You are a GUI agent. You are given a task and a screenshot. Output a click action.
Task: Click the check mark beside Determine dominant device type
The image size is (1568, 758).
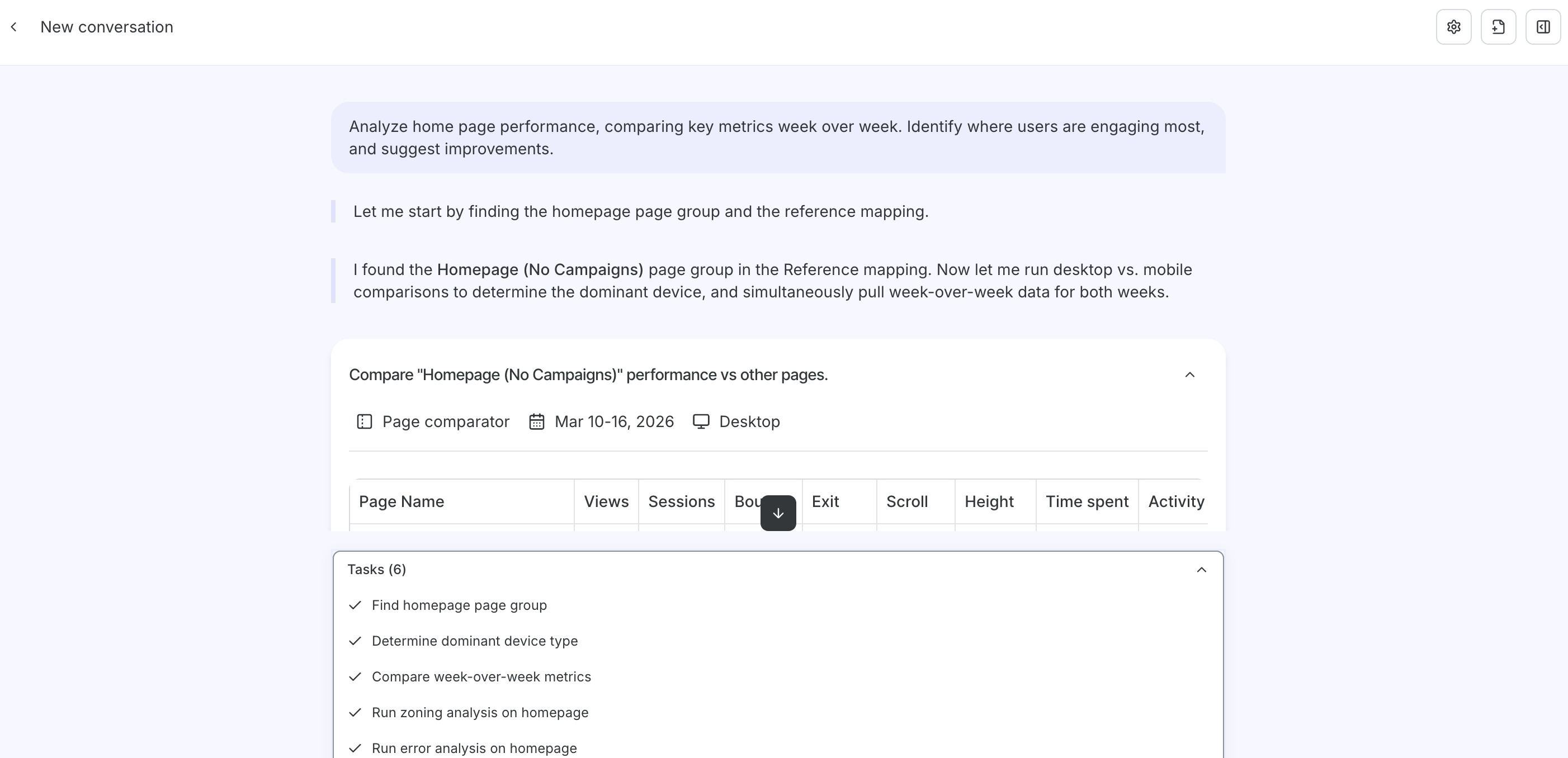[356, 641]
